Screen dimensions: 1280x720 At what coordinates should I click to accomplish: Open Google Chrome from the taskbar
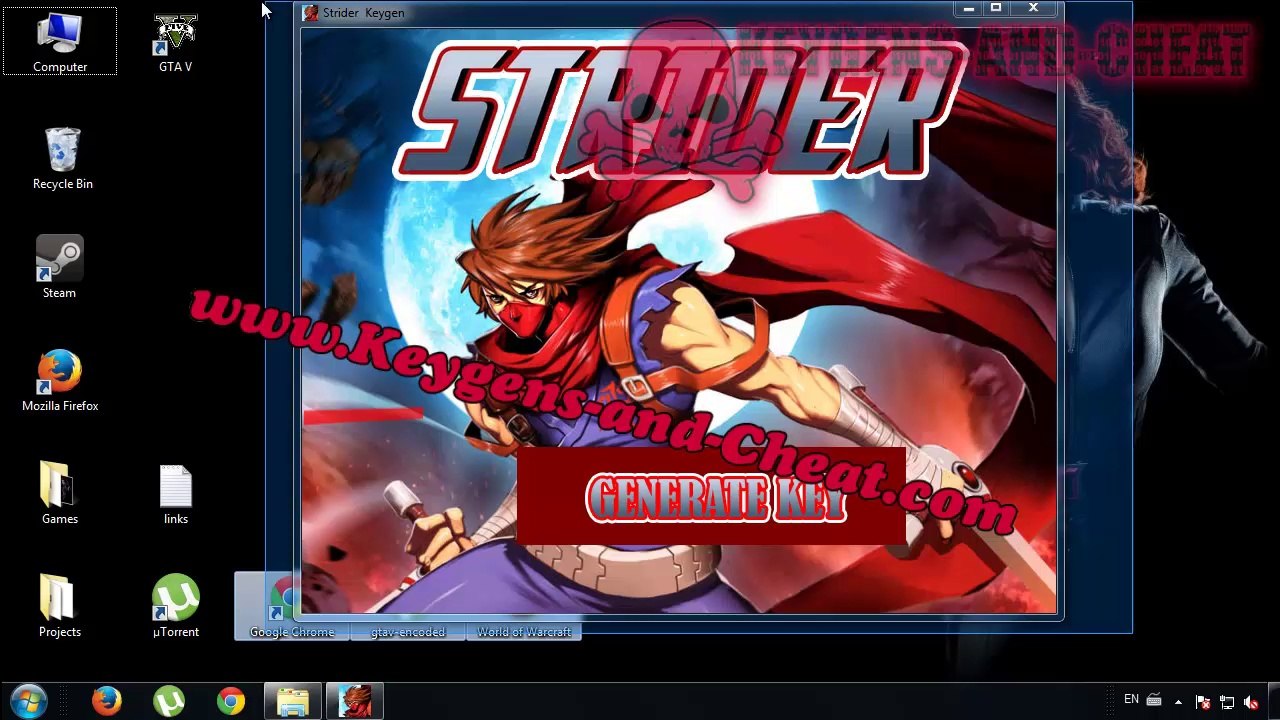coord(231,701)
